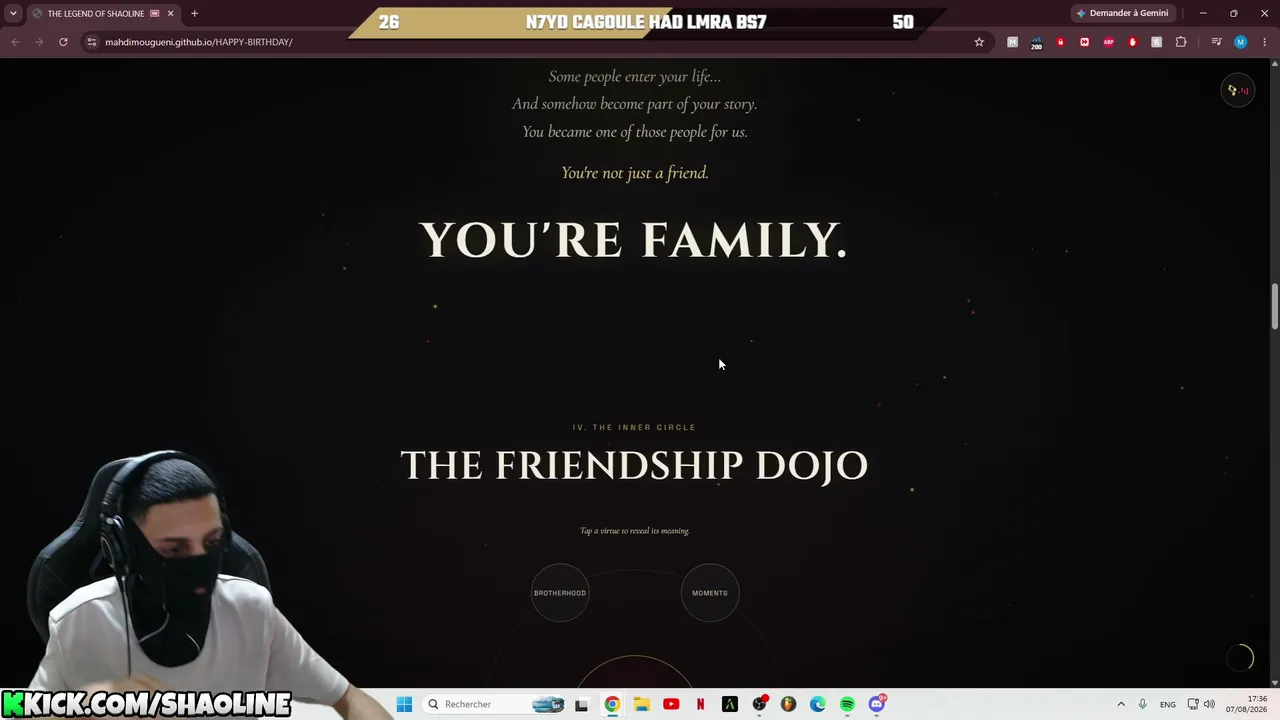Click 'Some people enter your life...' line

pyautogui.click(x=635, y=77)
